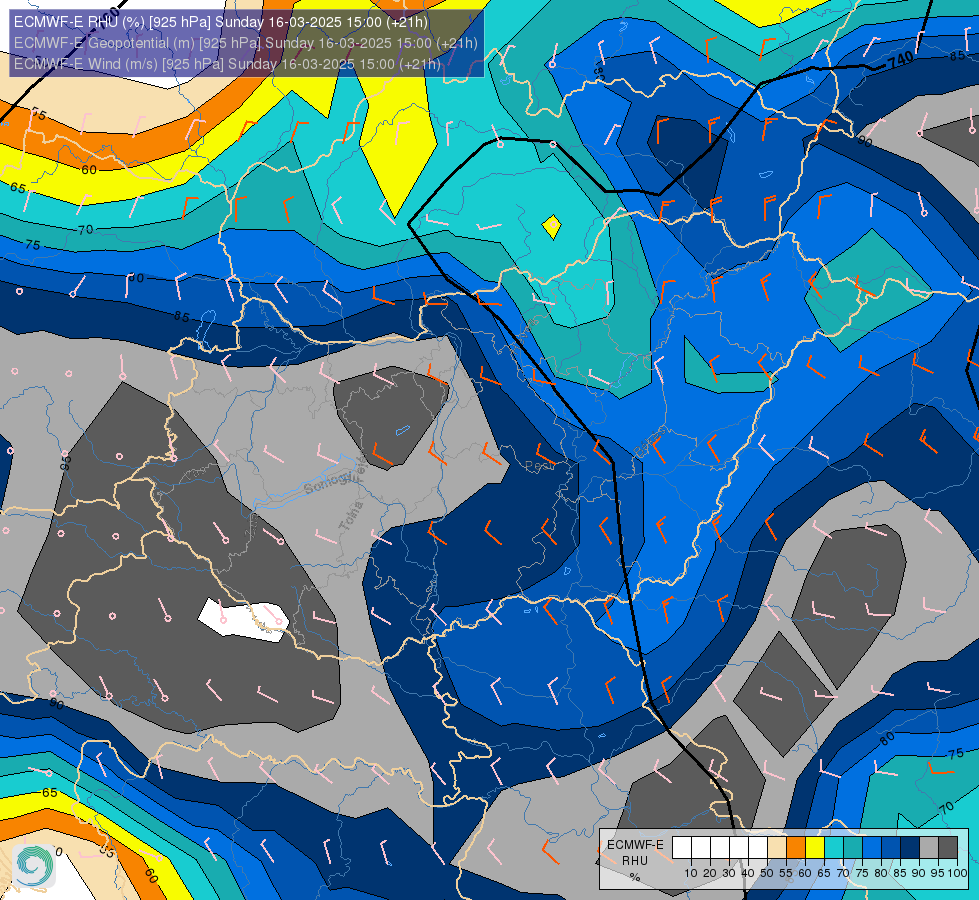
Task: Pick the dark gray 95–100 legend swatch
Action: click(x=948, y=848)
